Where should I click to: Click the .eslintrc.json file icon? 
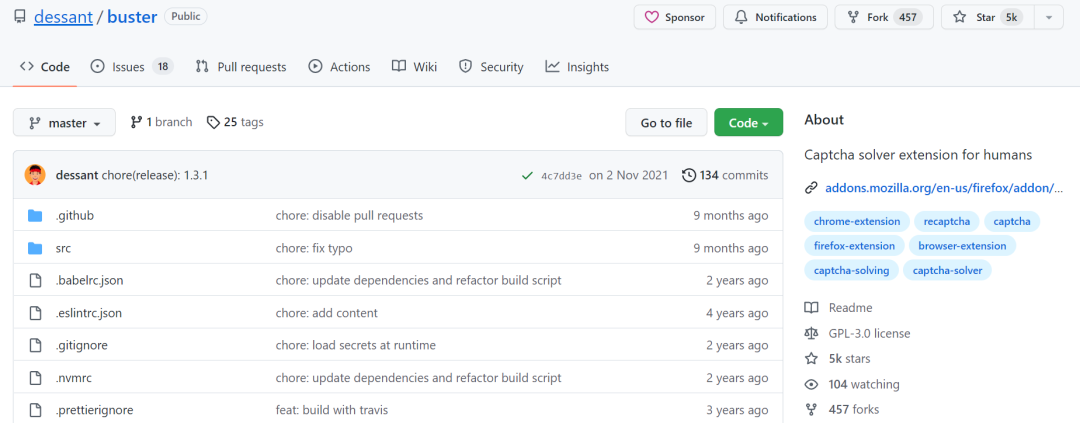point(35,313)
